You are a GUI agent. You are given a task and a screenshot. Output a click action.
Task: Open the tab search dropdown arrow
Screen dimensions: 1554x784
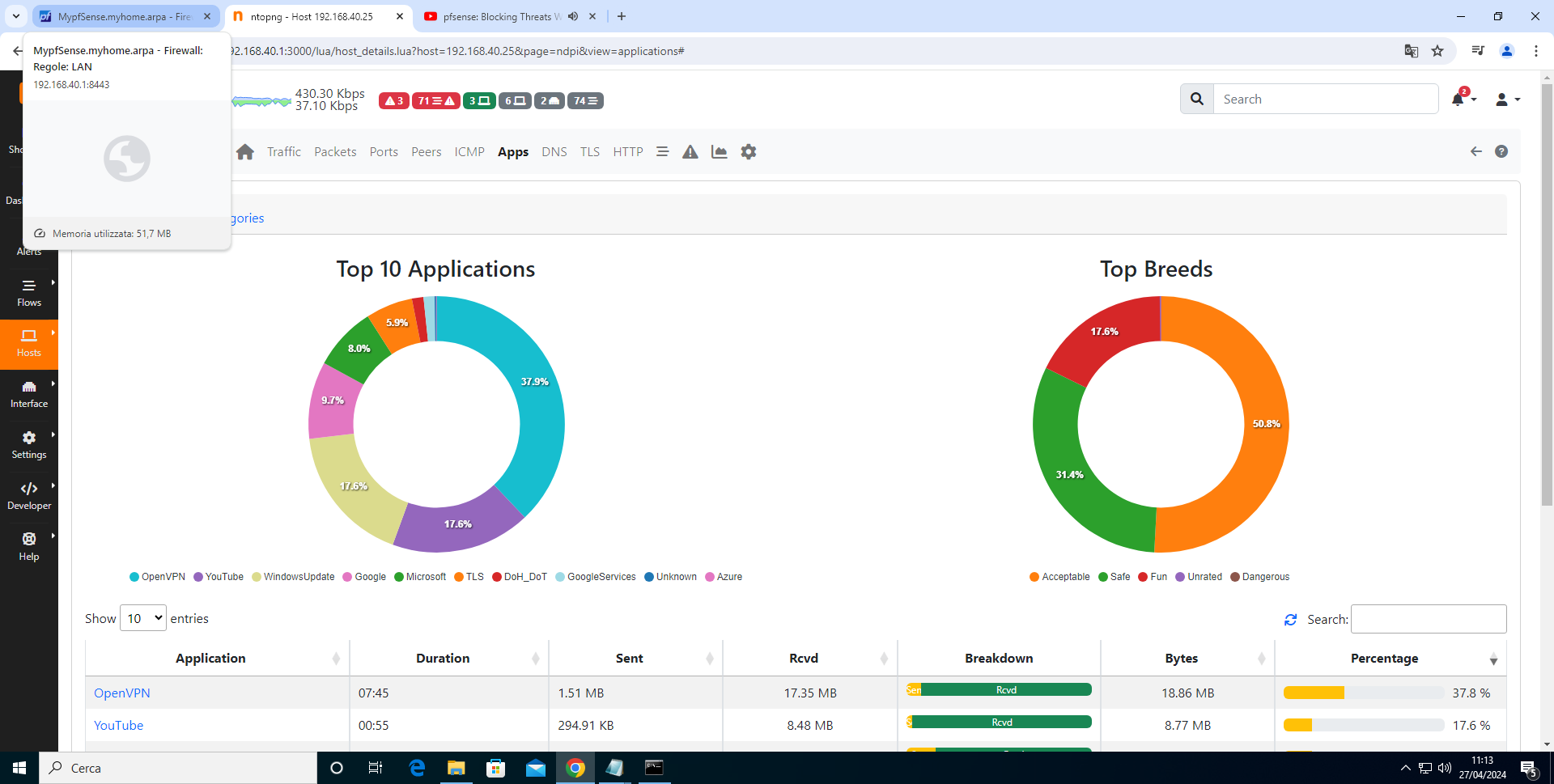[15, 16]
